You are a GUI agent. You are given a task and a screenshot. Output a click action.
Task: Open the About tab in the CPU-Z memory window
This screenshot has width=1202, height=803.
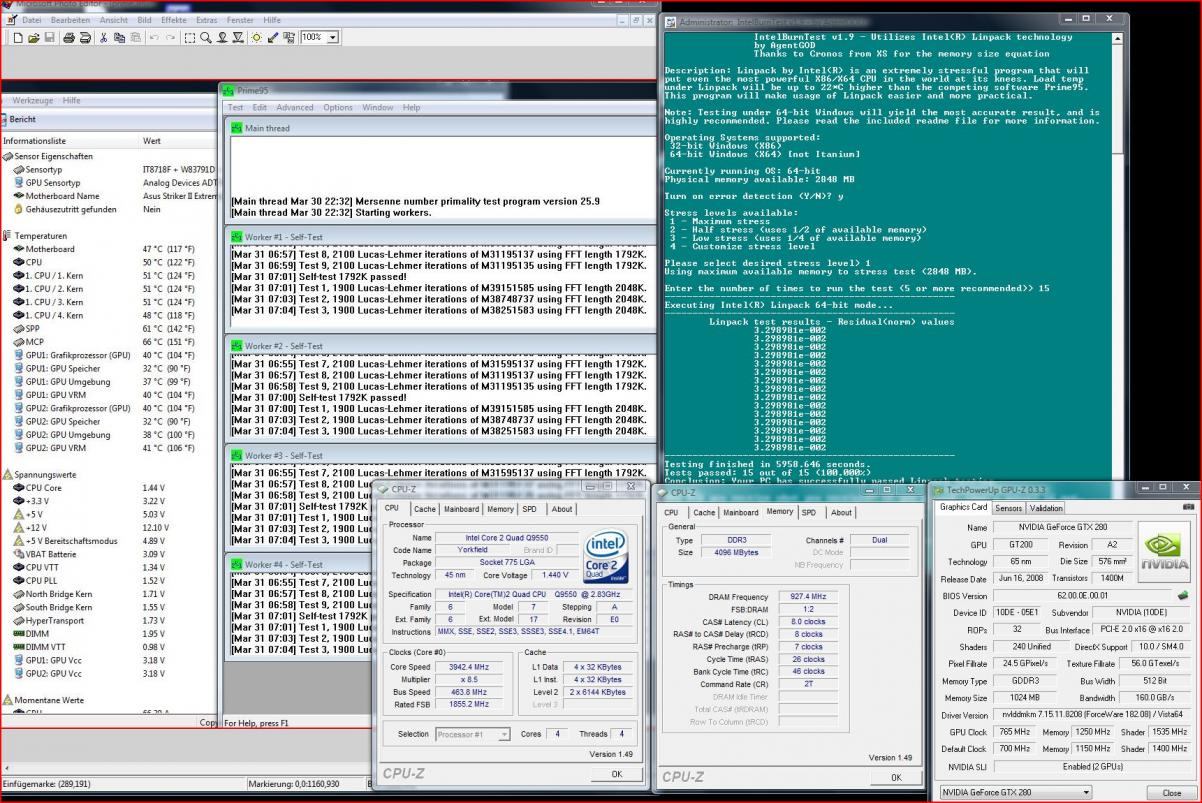coord(842,512)
